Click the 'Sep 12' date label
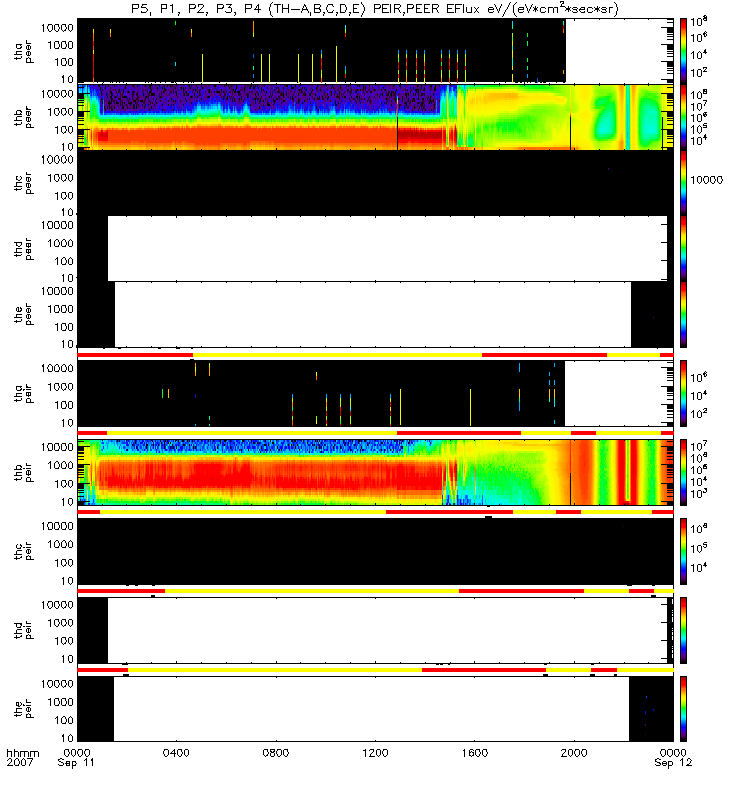Screen dimensions: 750x800 [673, 763]
